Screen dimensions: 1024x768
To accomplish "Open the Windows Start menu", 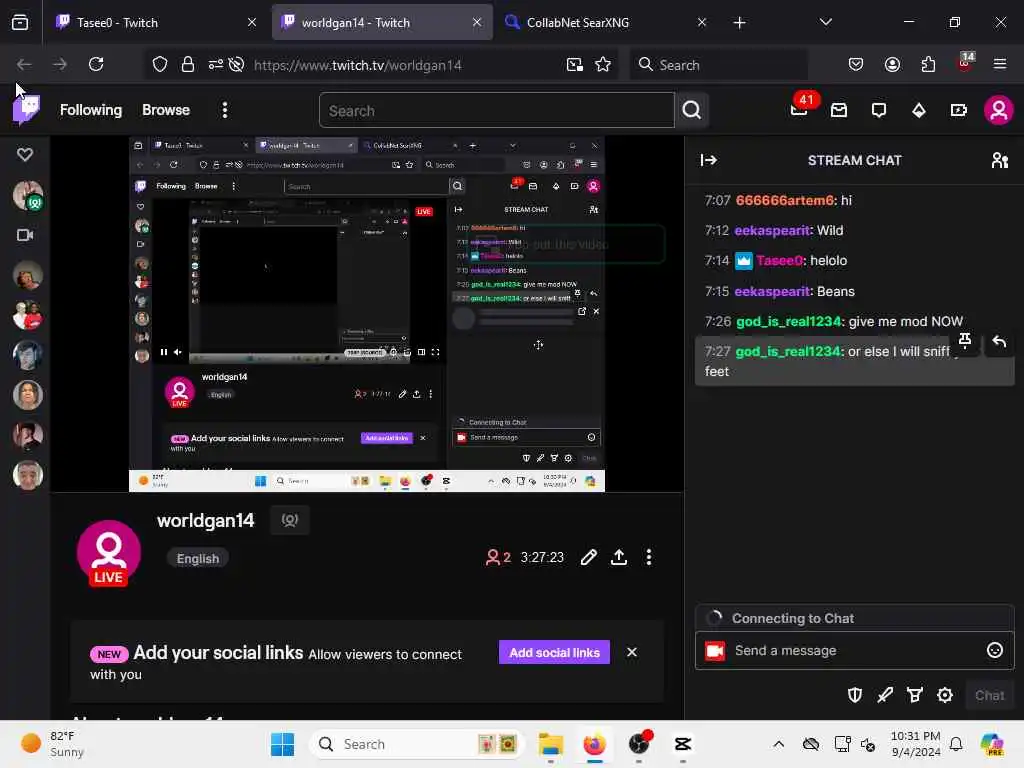I will tap(282, 744).
